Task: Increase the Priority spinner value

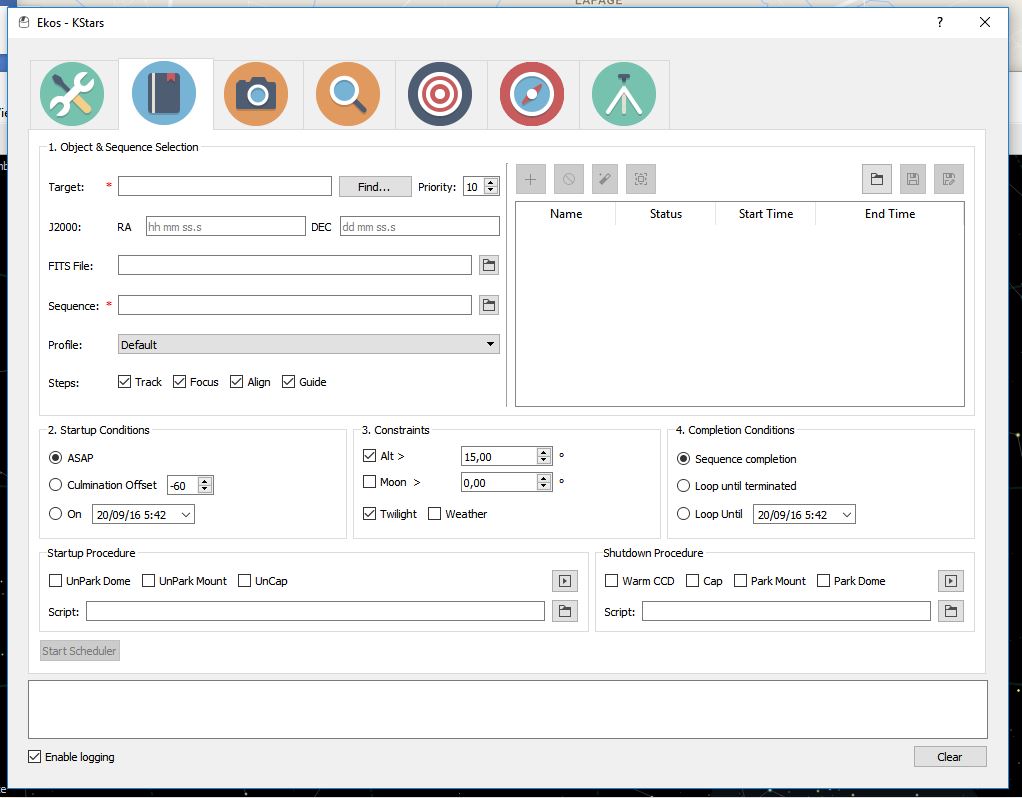Action: [491, 183]
